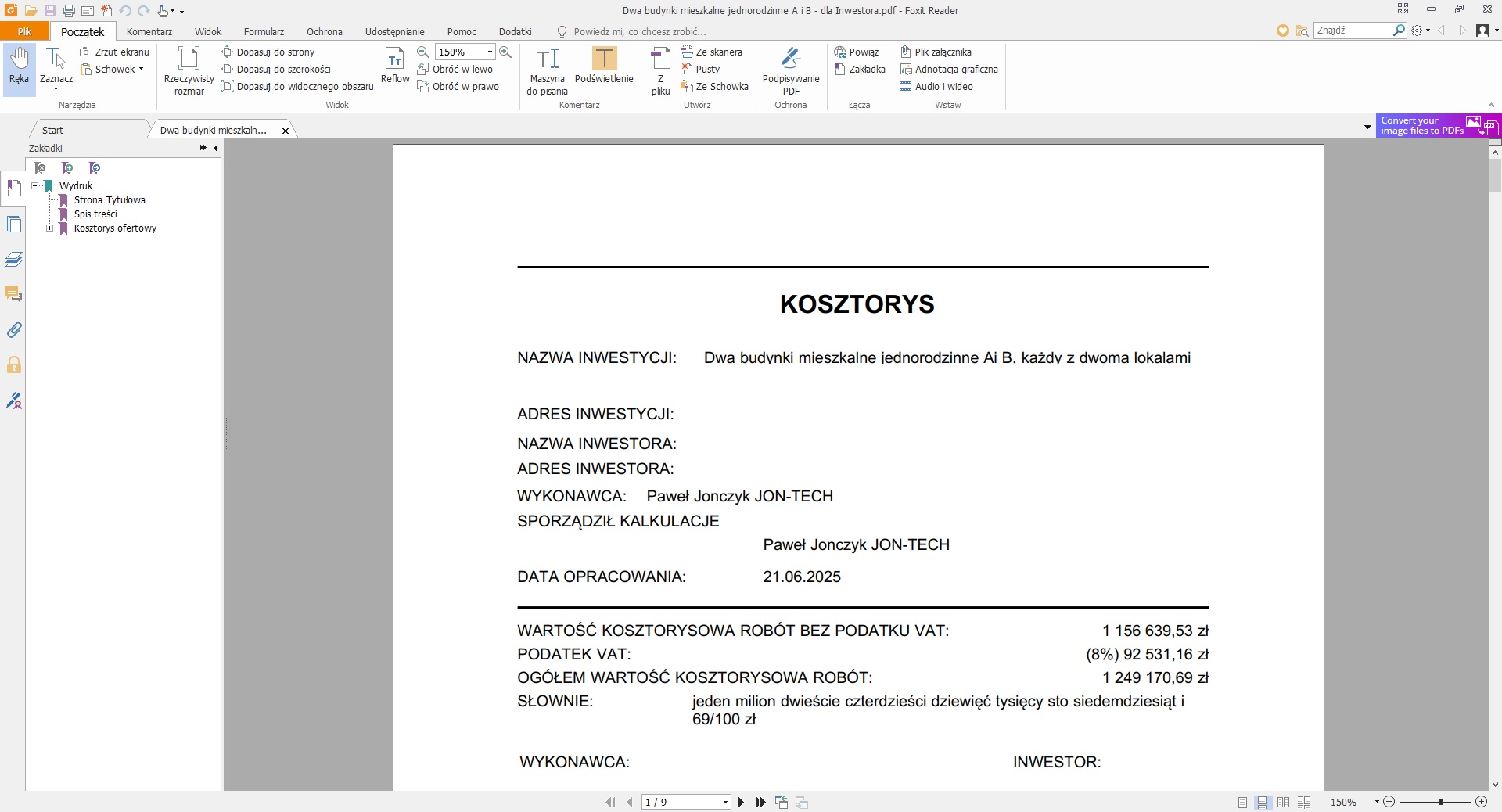Open the page number dropdown
This screenshot has width=1502, height=812.
coord(725,803)
